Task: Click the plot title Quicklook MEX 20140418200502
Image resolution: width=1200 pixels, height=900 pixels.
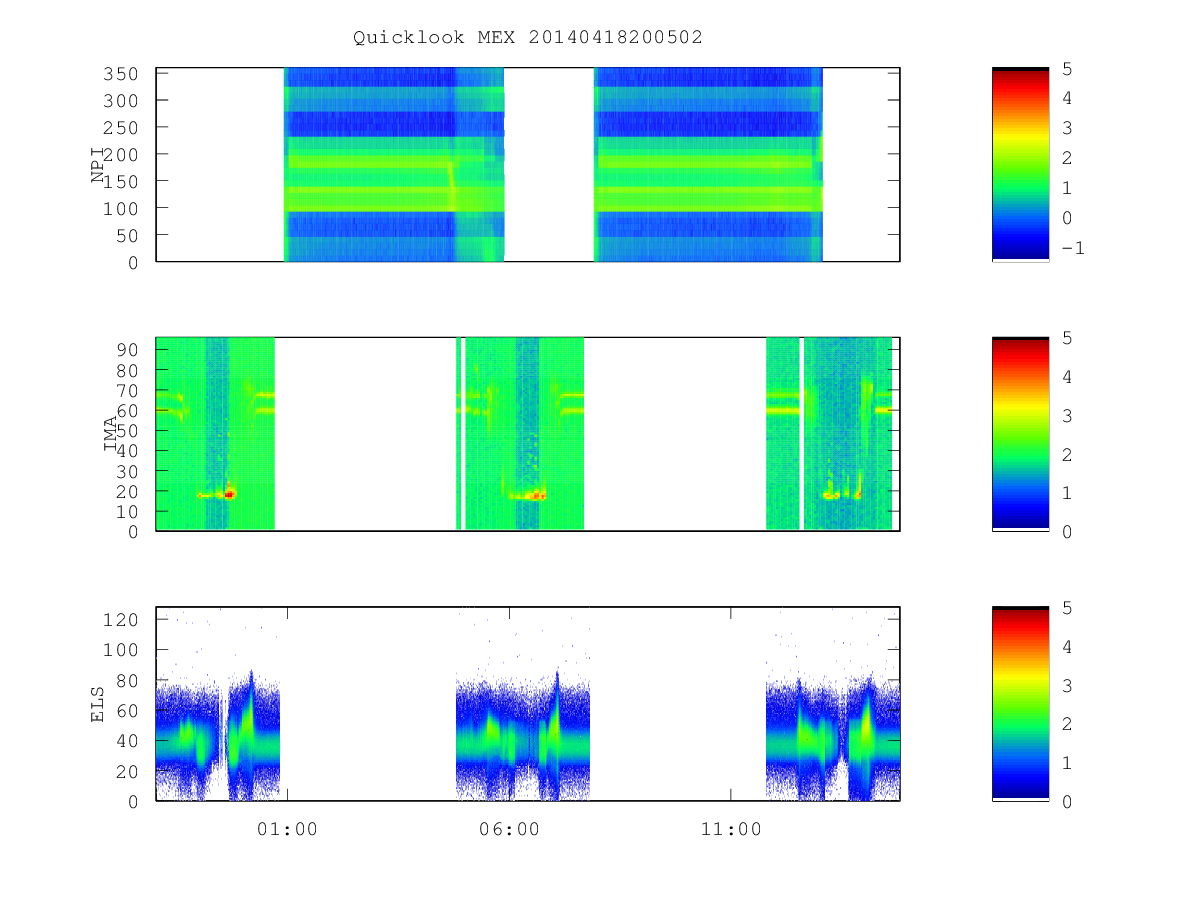Action: [528, 37]
